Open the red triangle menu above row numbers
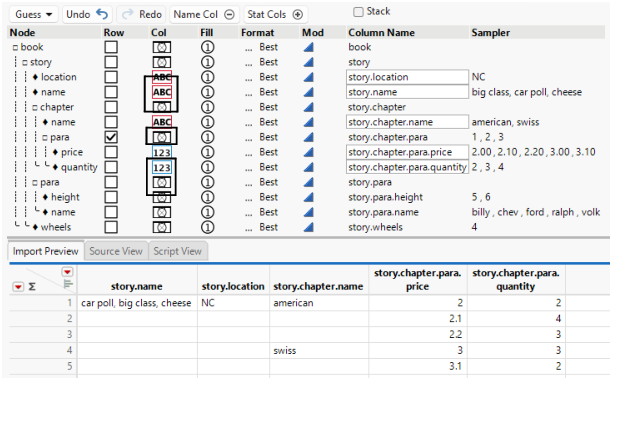Viewport: 634px width, 427px height. click(67, 272)
